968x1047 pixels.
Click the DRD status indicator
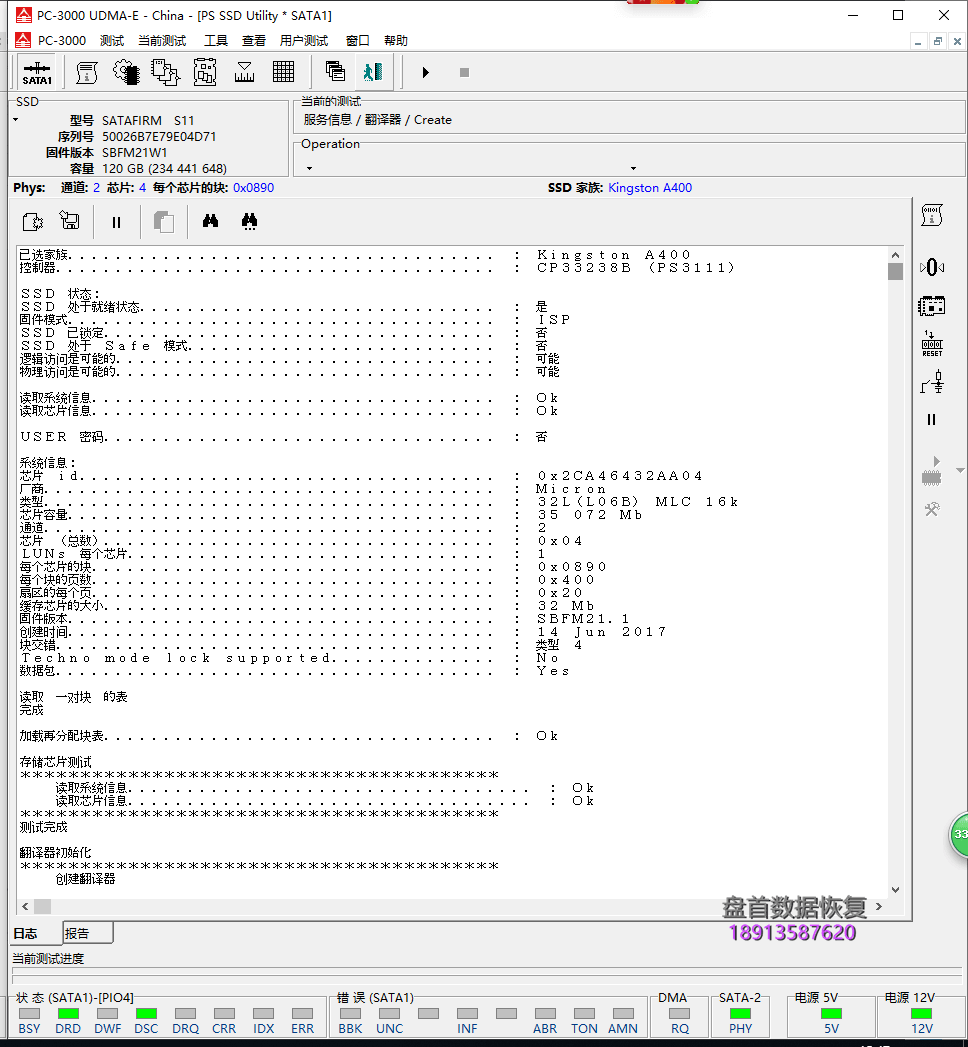point(67,1014)
